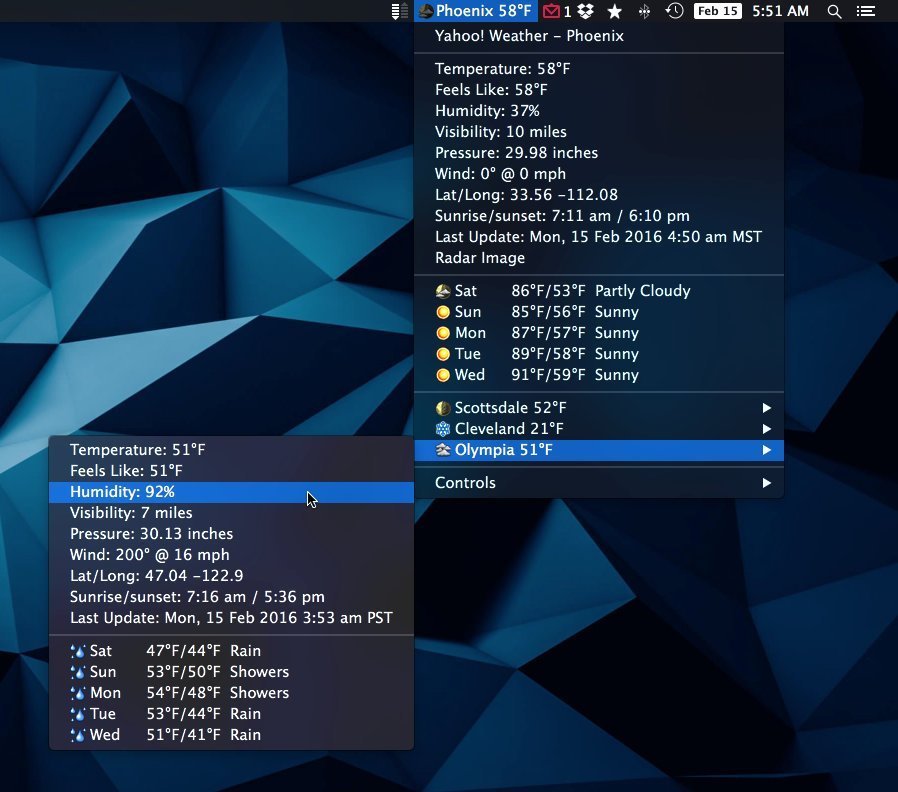Click the rain icon on Olympia Wed forecast
The height and width of the screenshot is (792, 898).
[x=78, y=735]
